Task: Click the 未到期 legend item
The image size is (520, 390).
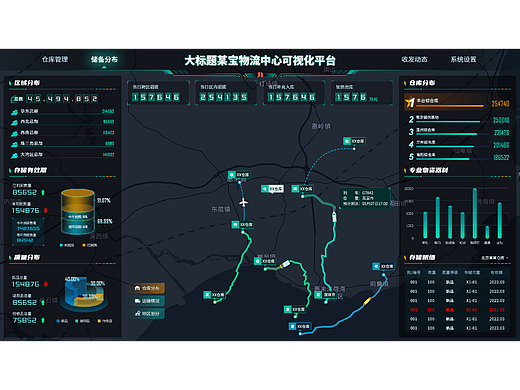Action: pyautogui.click(x=67, y=245)
